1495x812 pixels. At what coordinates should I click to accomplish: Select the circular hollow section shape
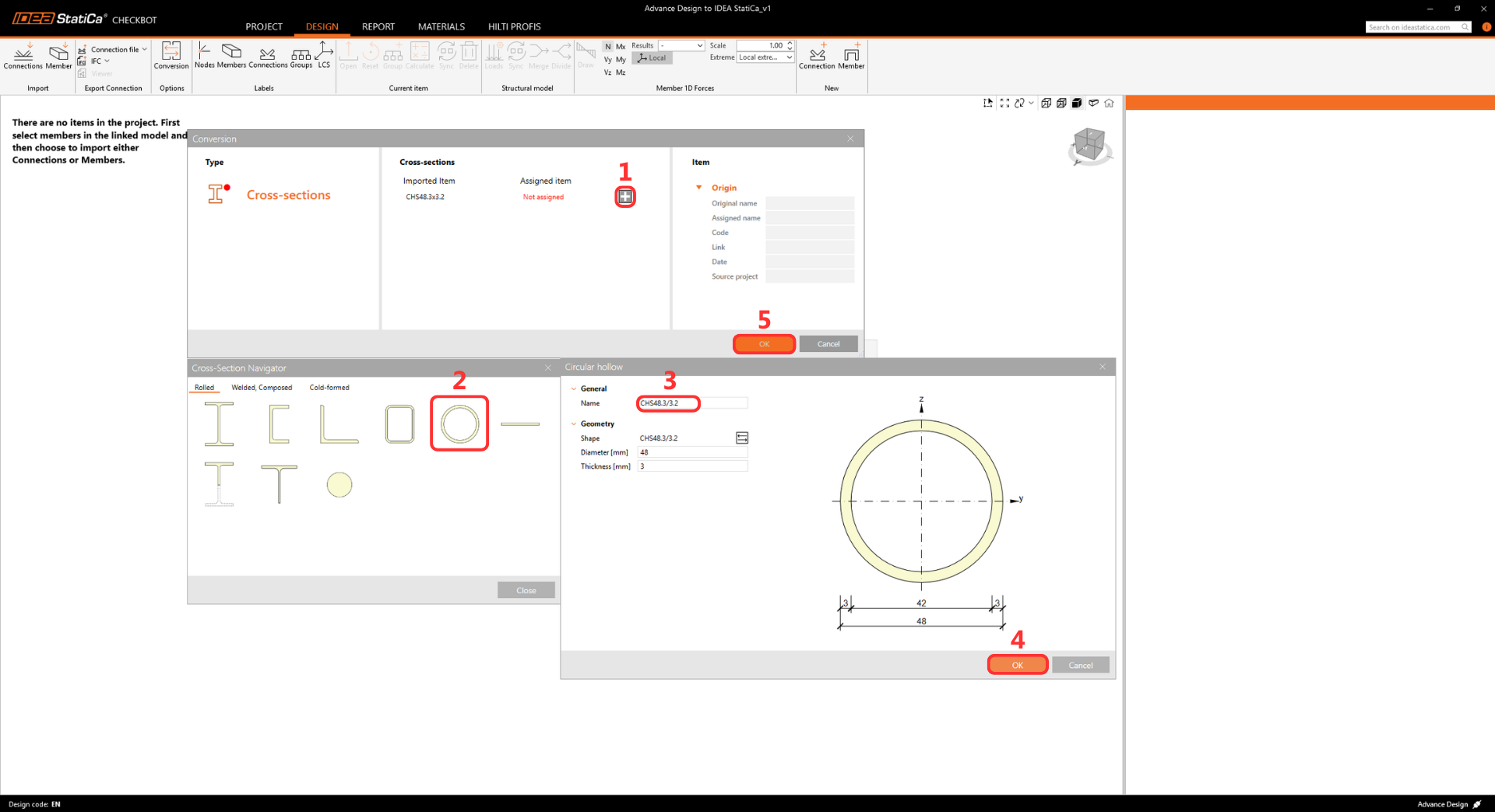(459, 424)
